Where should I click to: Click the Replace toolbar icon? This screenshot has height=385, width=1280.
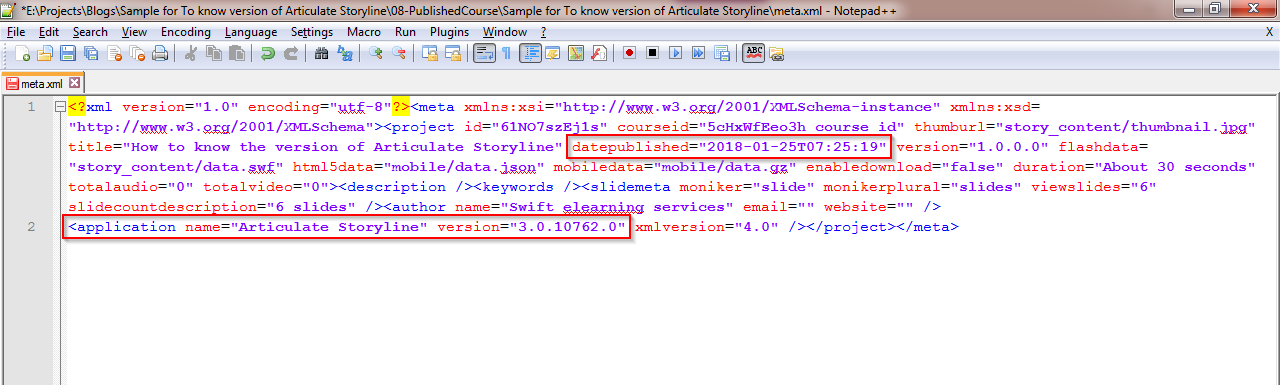[x=344, y=52]
